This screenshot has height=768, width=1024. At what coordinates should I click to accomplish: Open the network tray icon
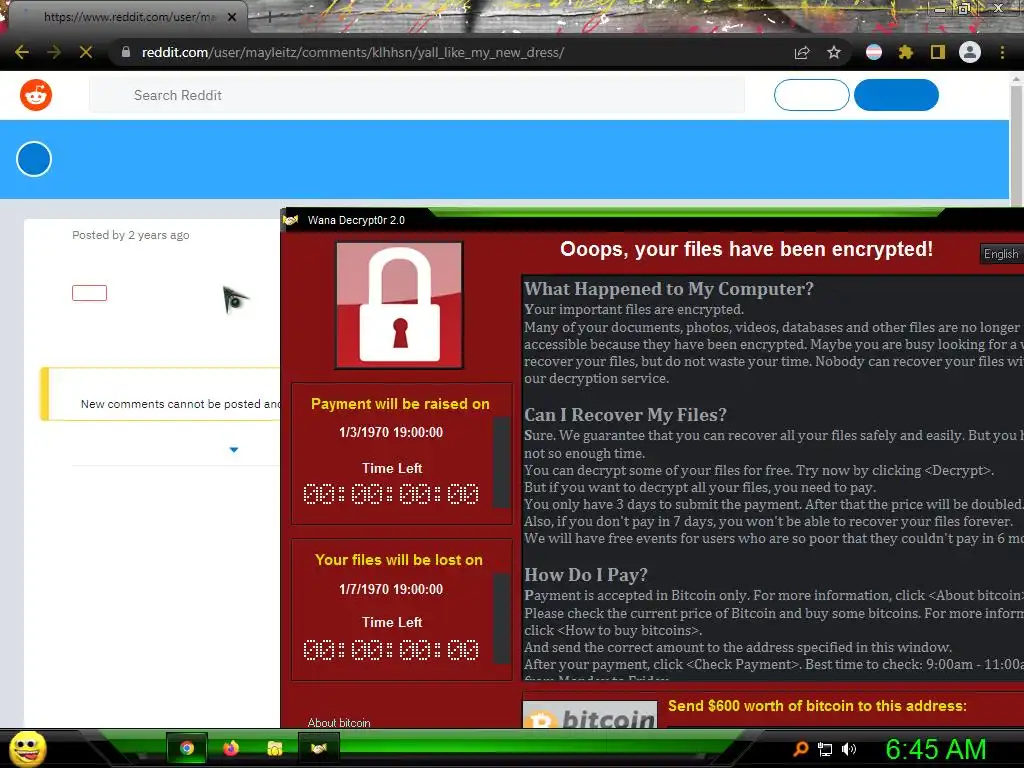(825, 750)
